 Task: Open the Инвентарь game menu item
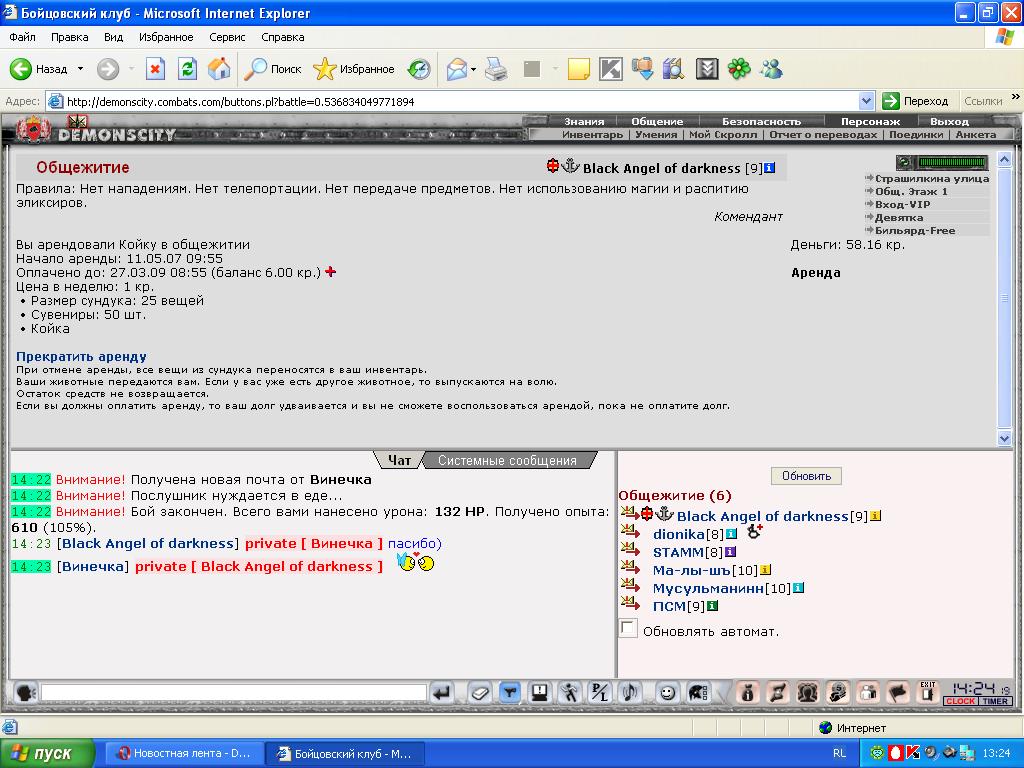pos(592,135)
